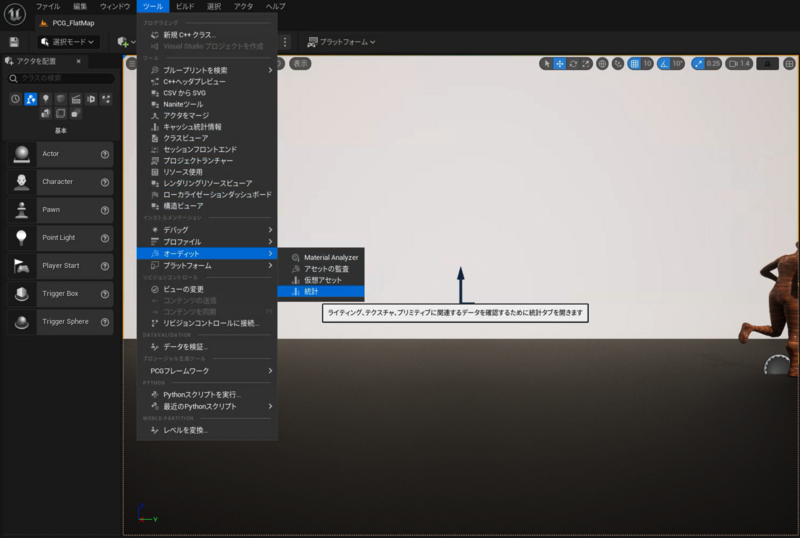Image resolution: width=800 pixels, height=538 pixels.
Task: Expand the PCGフレームワーク submenu
Action: point(207,371)
